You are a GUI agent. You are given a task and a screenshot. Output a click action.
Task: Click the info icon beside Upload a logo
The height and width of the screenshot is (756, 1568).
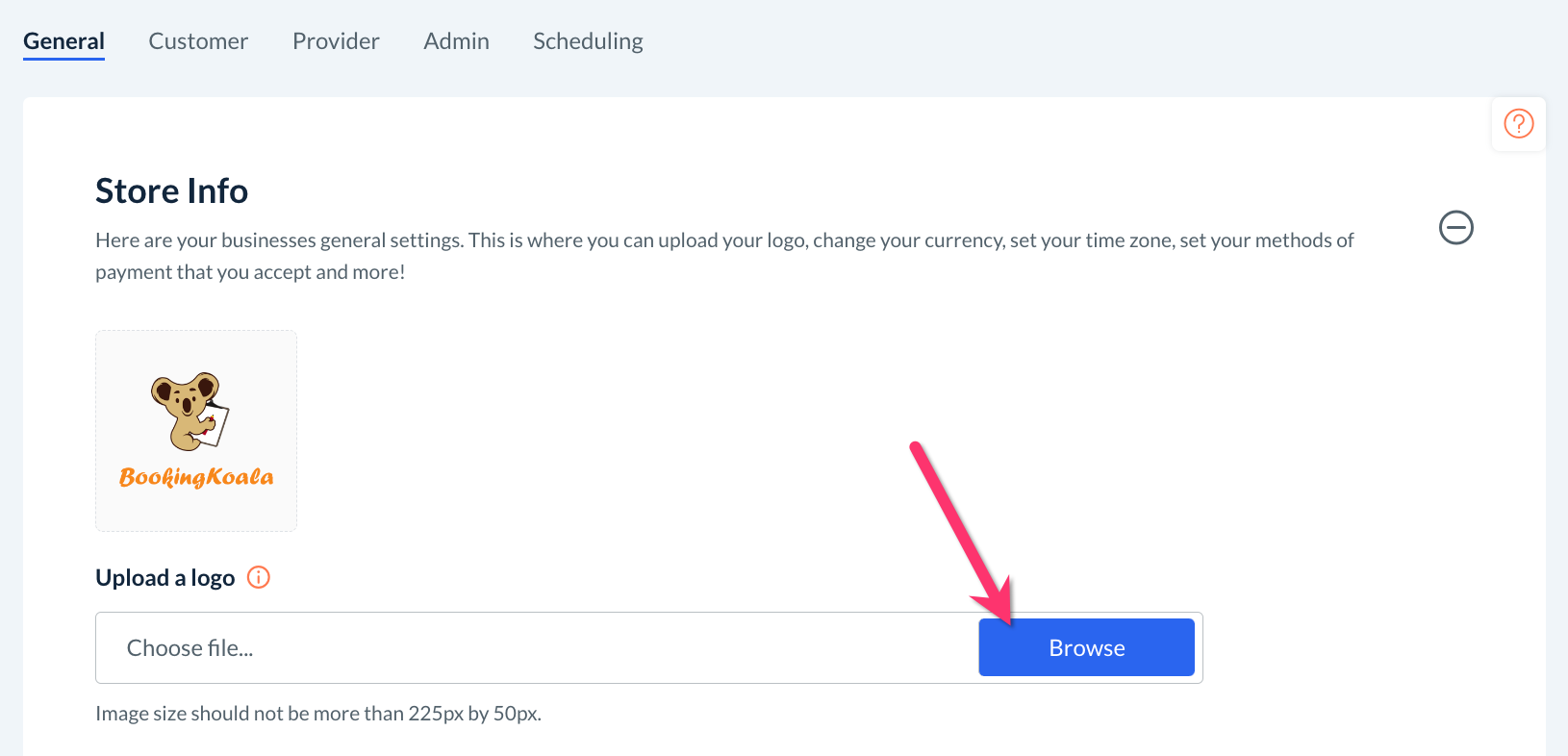coord(259,577)
